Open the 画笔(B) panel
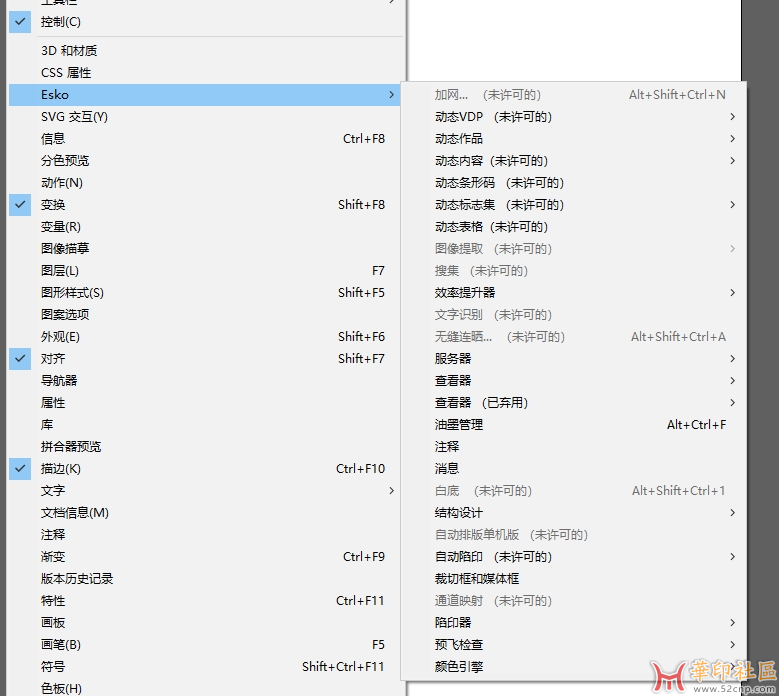The width and height of the screenshot is (779, 696). point(204,644)
